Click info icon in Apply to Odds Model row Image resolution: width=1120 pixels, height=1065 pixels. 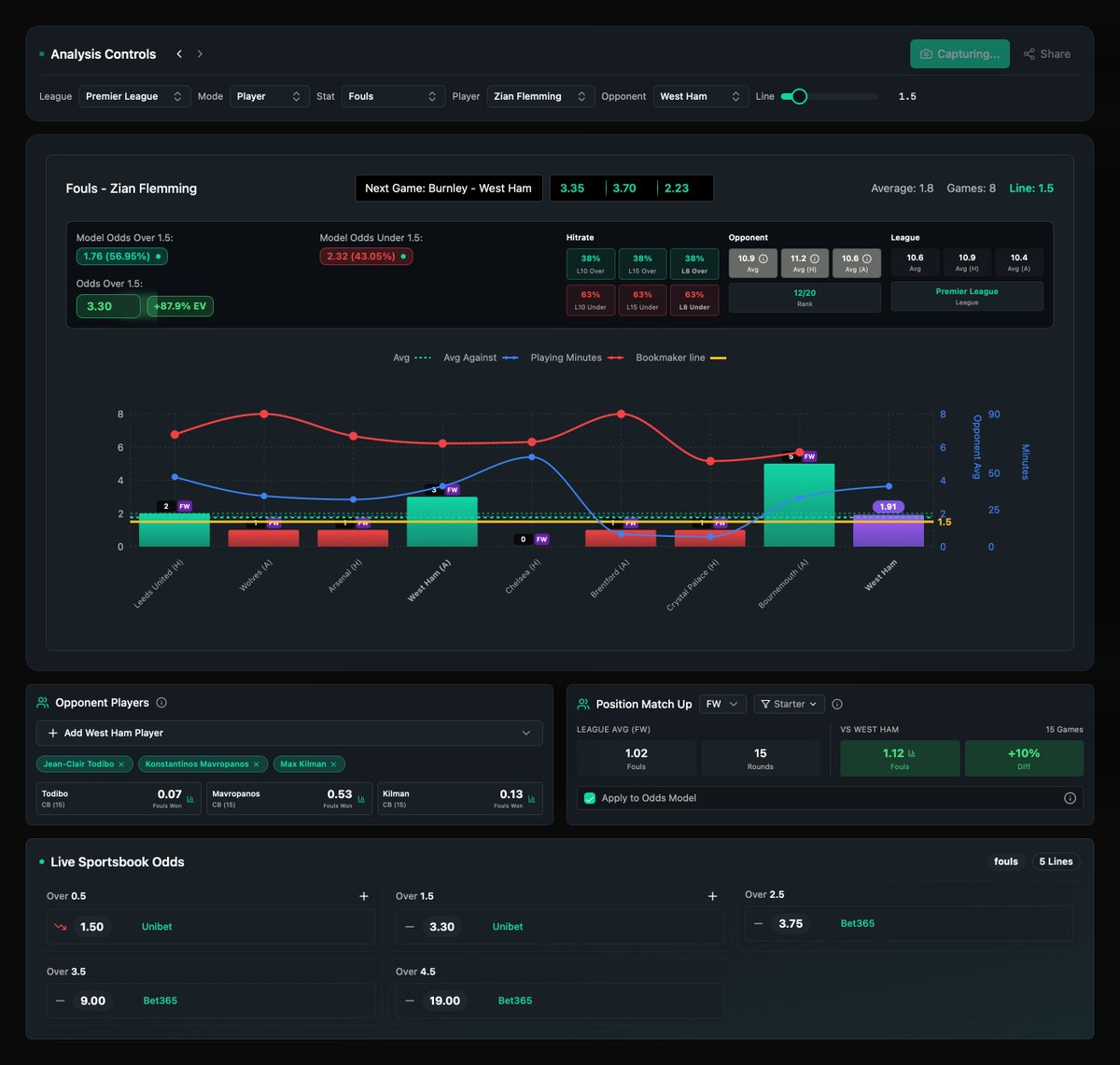tap(1070, 798)
